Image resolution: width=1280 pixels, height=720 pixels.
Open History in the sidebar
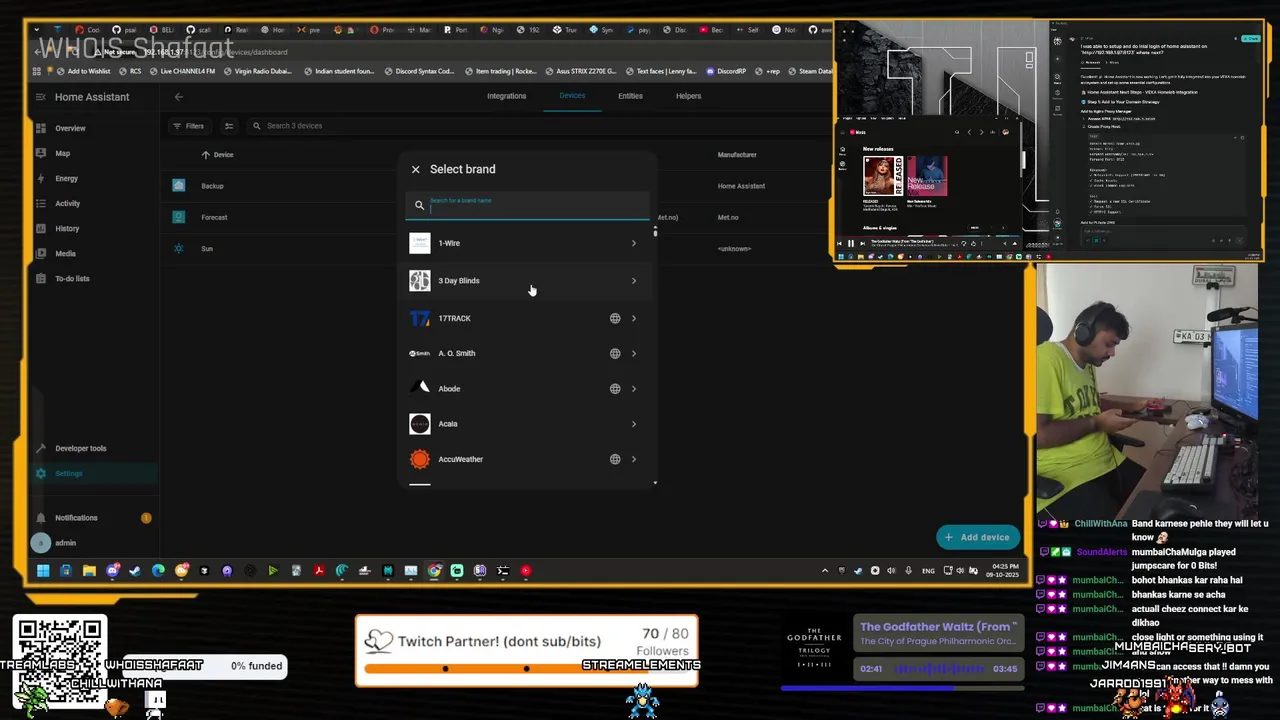pos(94,228)
